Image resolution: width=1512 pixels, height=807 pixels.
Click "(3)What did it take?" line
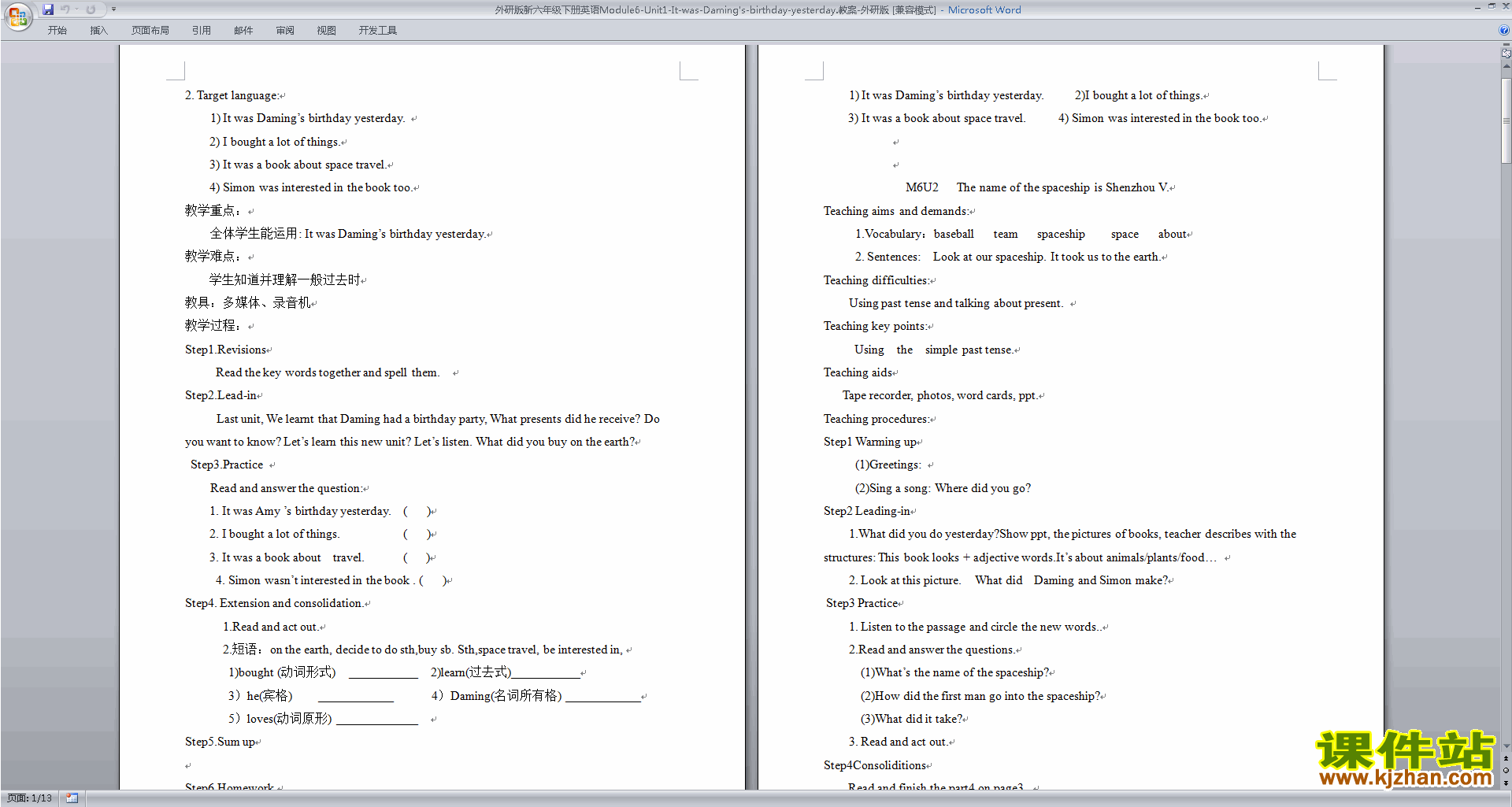click(911, 719)
